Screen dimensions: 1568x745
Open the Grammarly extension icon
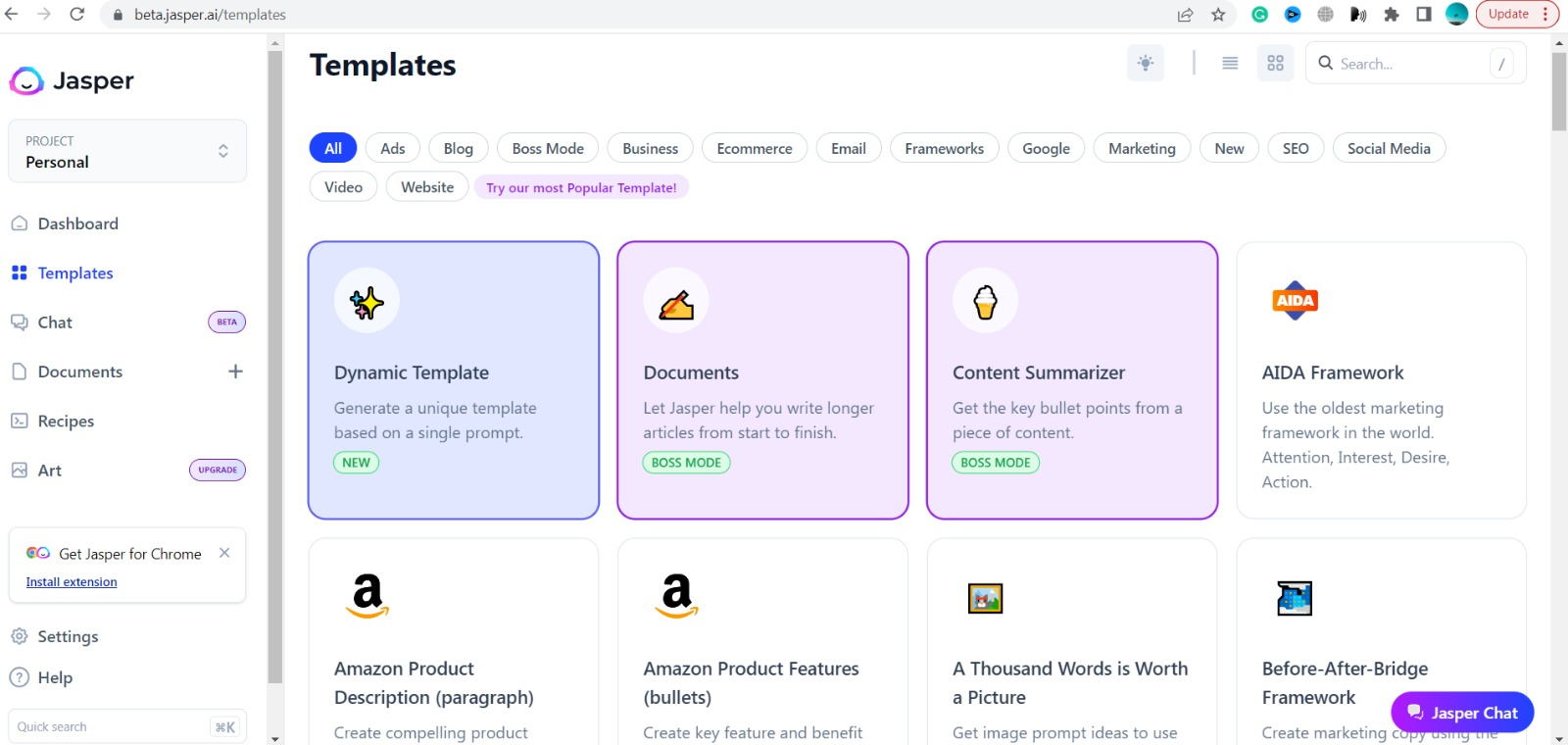(x=1260, y=15)
